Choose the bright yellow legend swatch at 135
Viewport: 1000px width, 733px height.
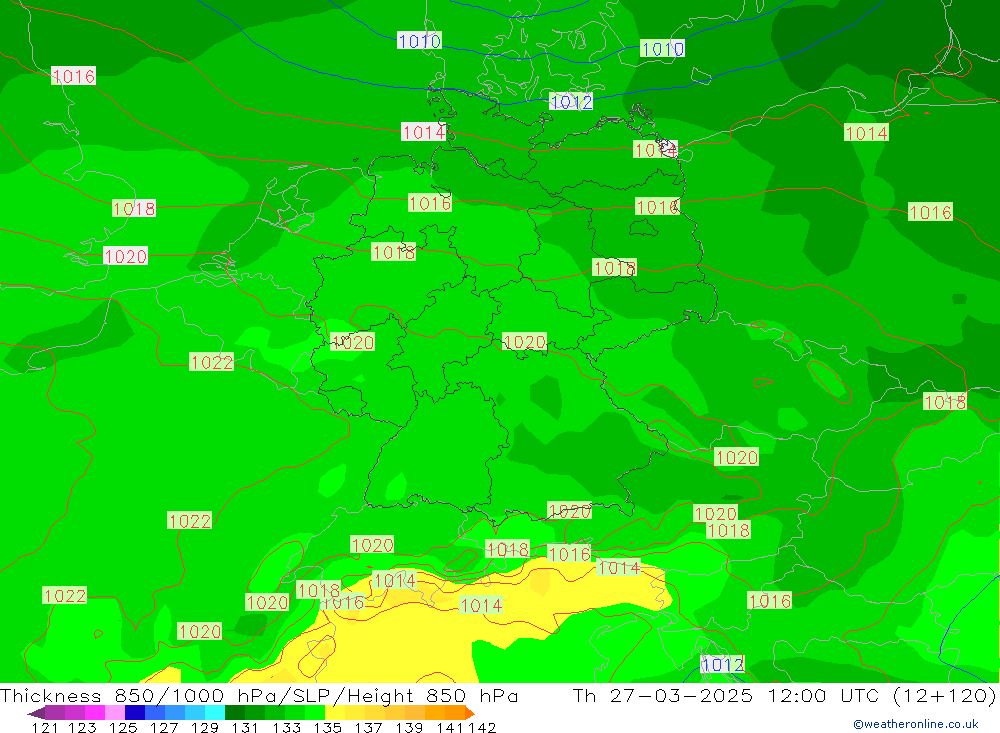coord(335,713)
